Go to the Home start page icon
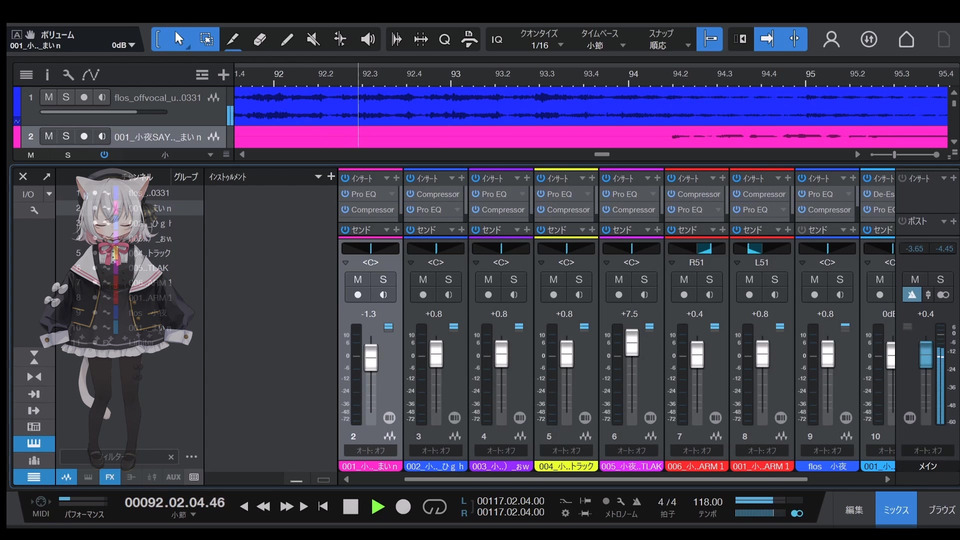 pos(906,39)
